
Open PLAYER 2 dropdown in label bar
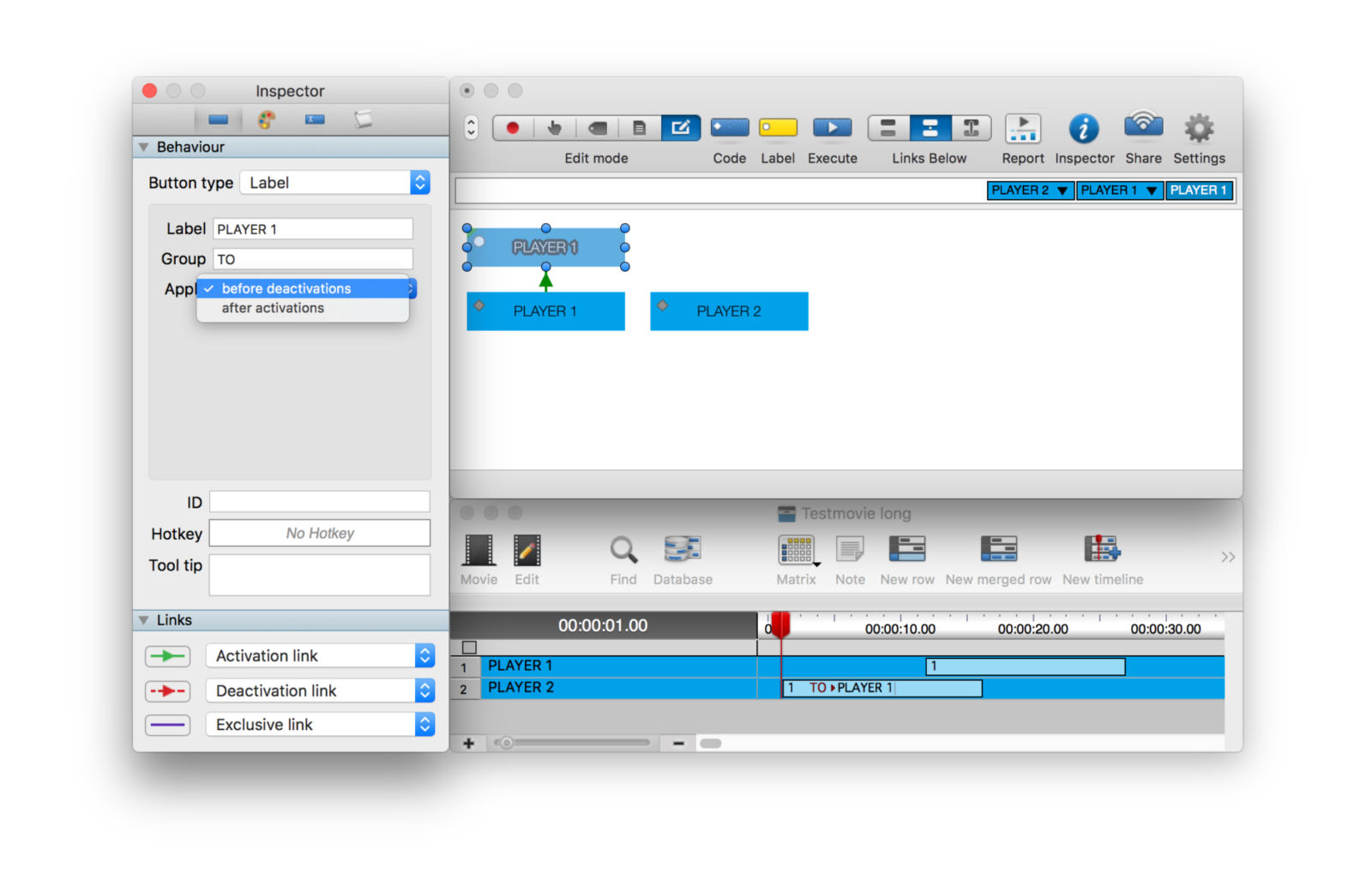(x=1031, y=190)
